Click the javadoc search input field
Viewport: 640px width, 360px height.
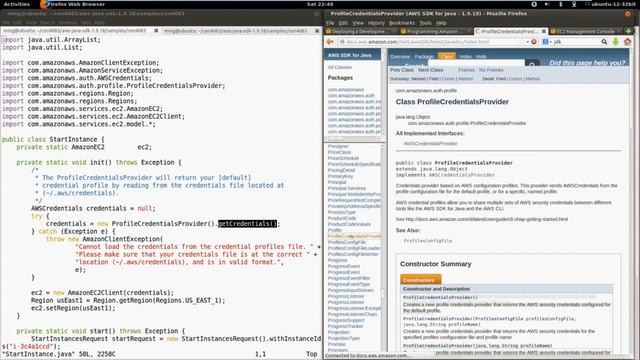point(476,63)
